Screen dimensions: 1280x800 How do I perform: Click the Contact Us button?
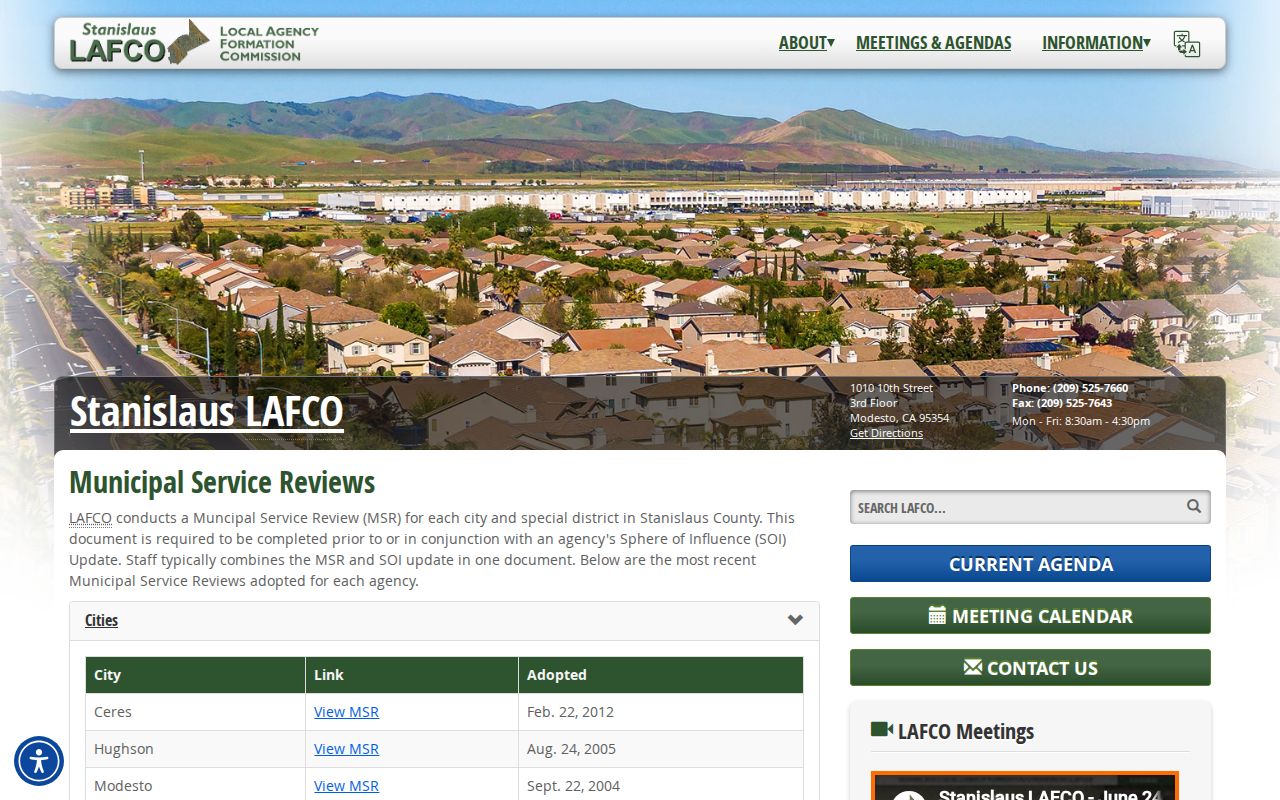pos(1030,667)
